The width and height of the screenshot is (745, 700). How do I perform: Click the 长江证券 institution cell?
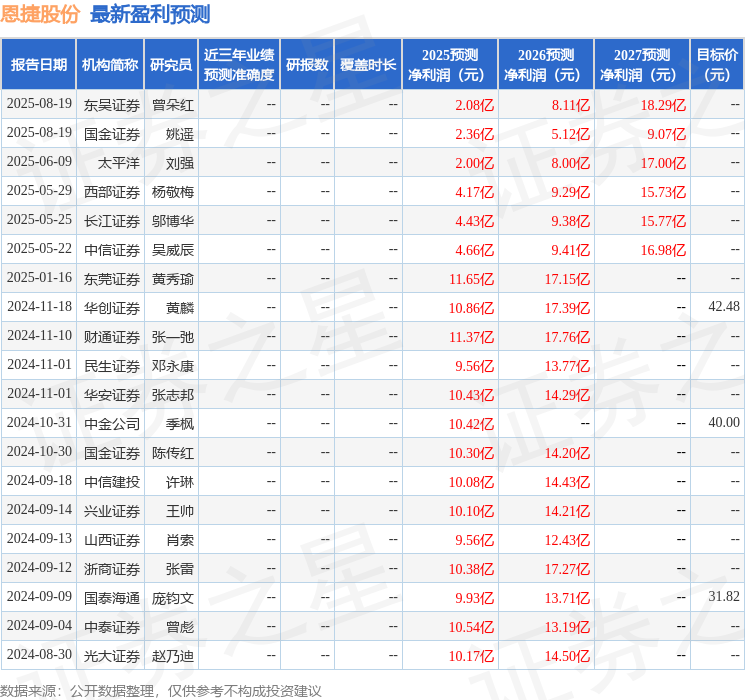click(x=112, y=221)
